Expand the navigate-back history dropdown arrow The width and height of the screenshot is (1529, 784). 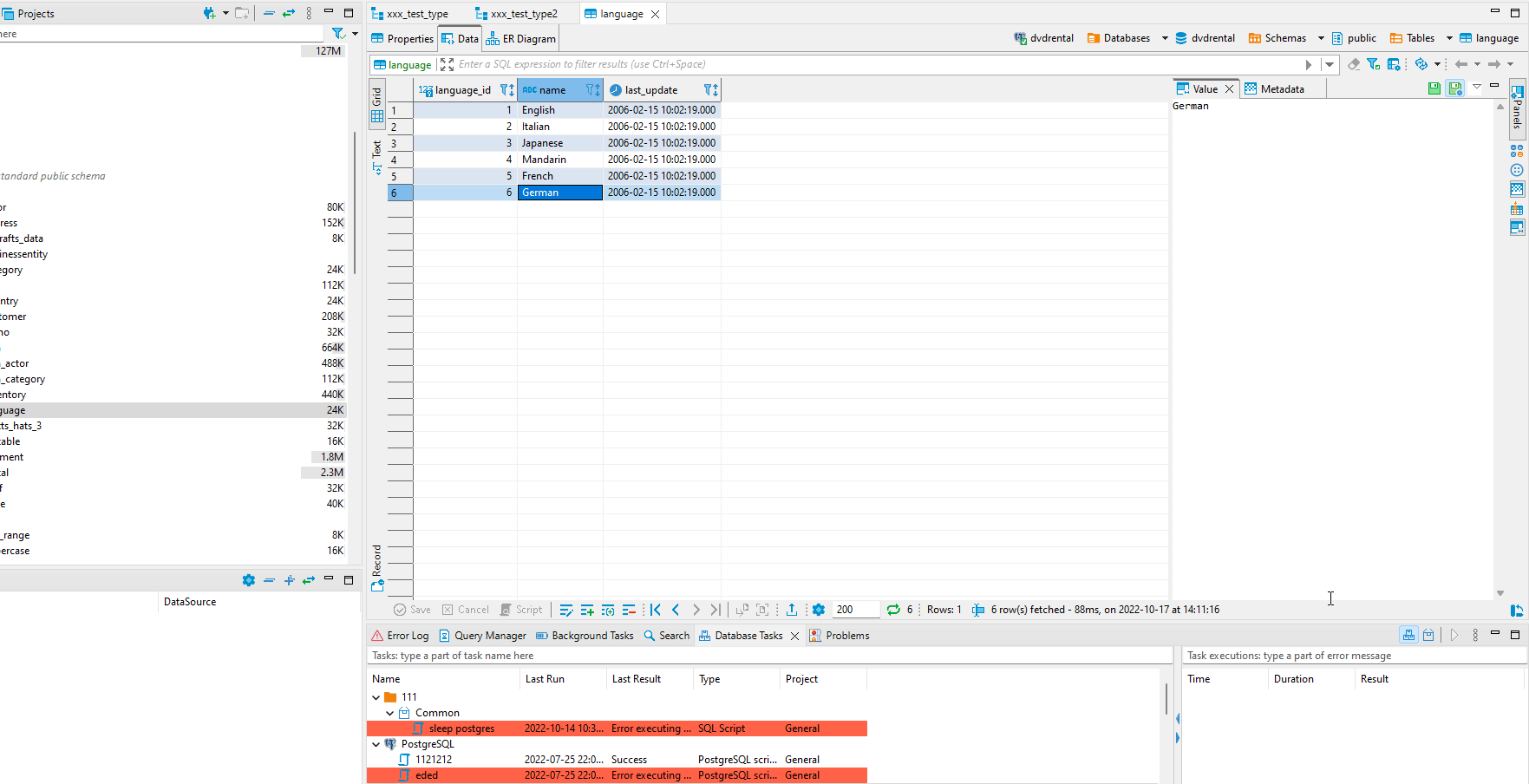(1477, 64)
